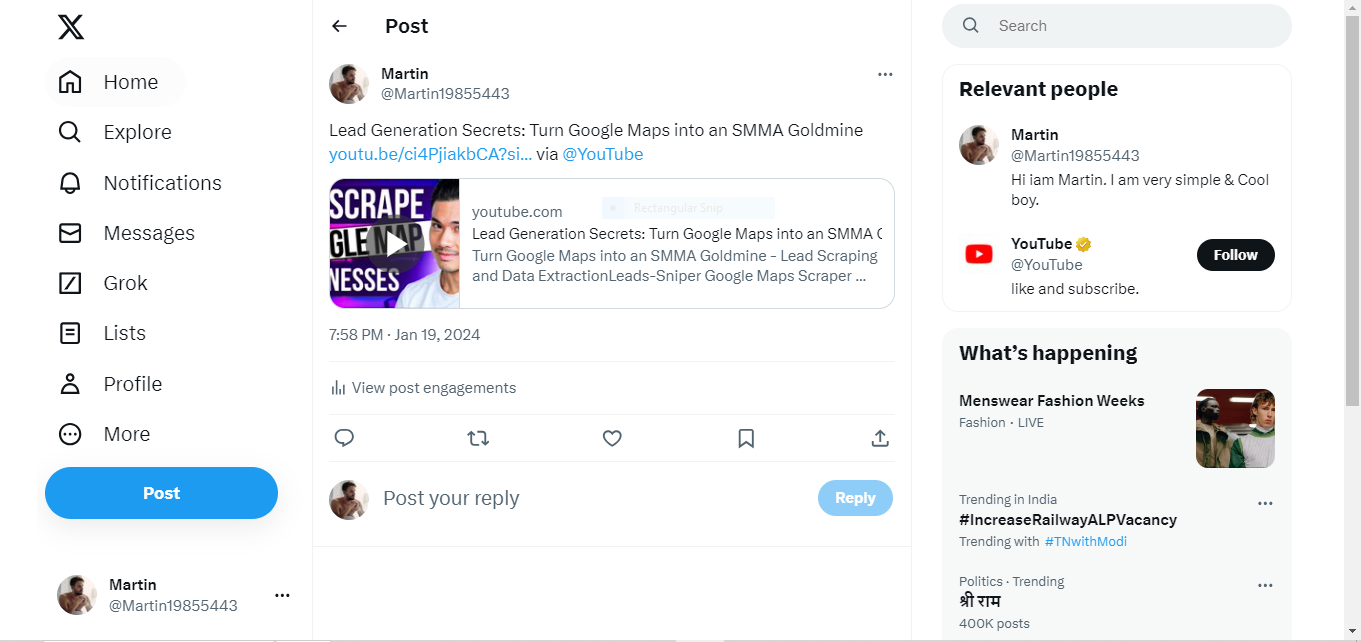Follow the YouTube account
The image size is (1361, 642).
tap(1235, 255)
